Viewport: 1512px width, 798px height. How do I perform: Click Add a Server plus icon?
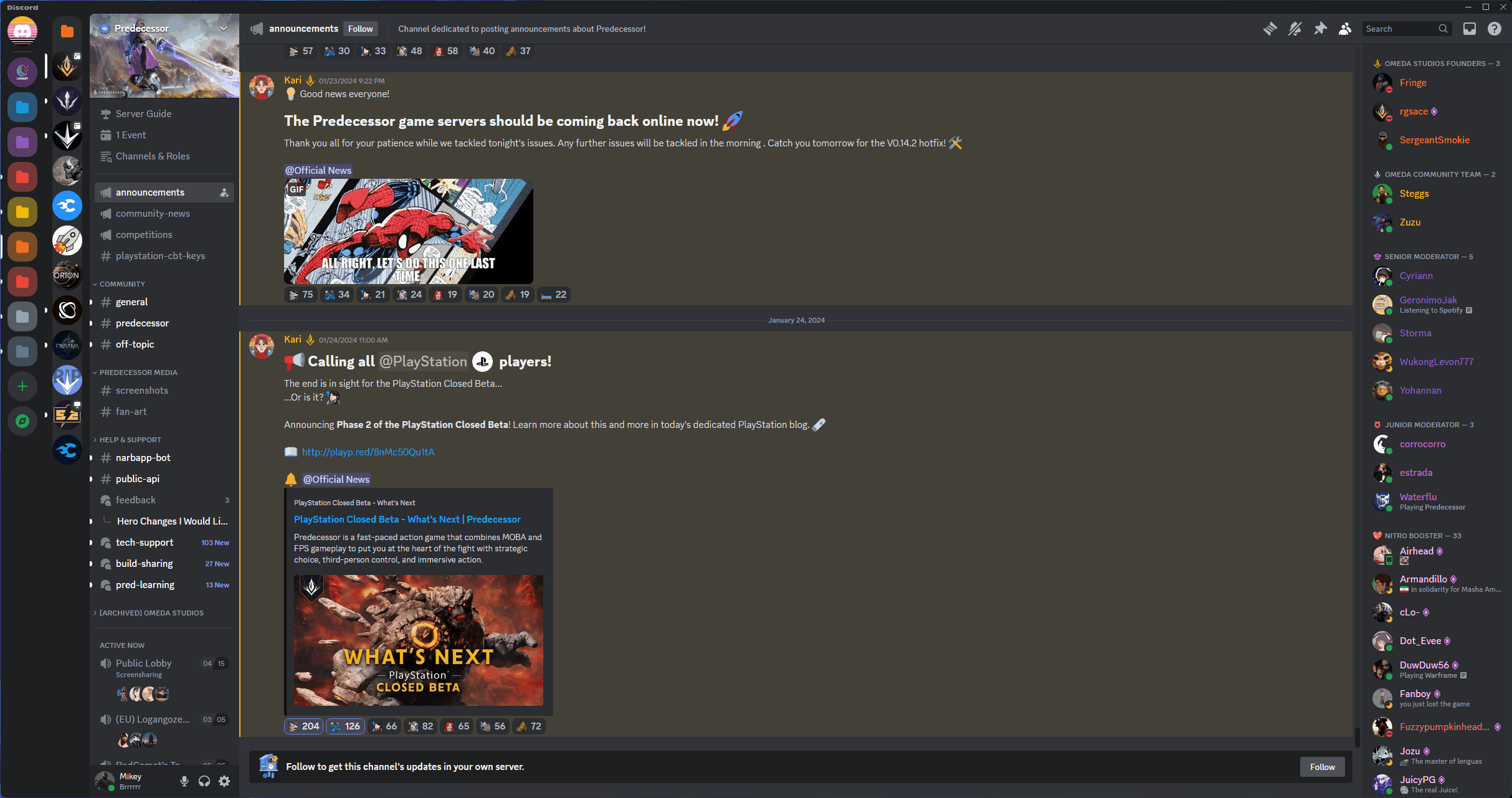(22, 386)
